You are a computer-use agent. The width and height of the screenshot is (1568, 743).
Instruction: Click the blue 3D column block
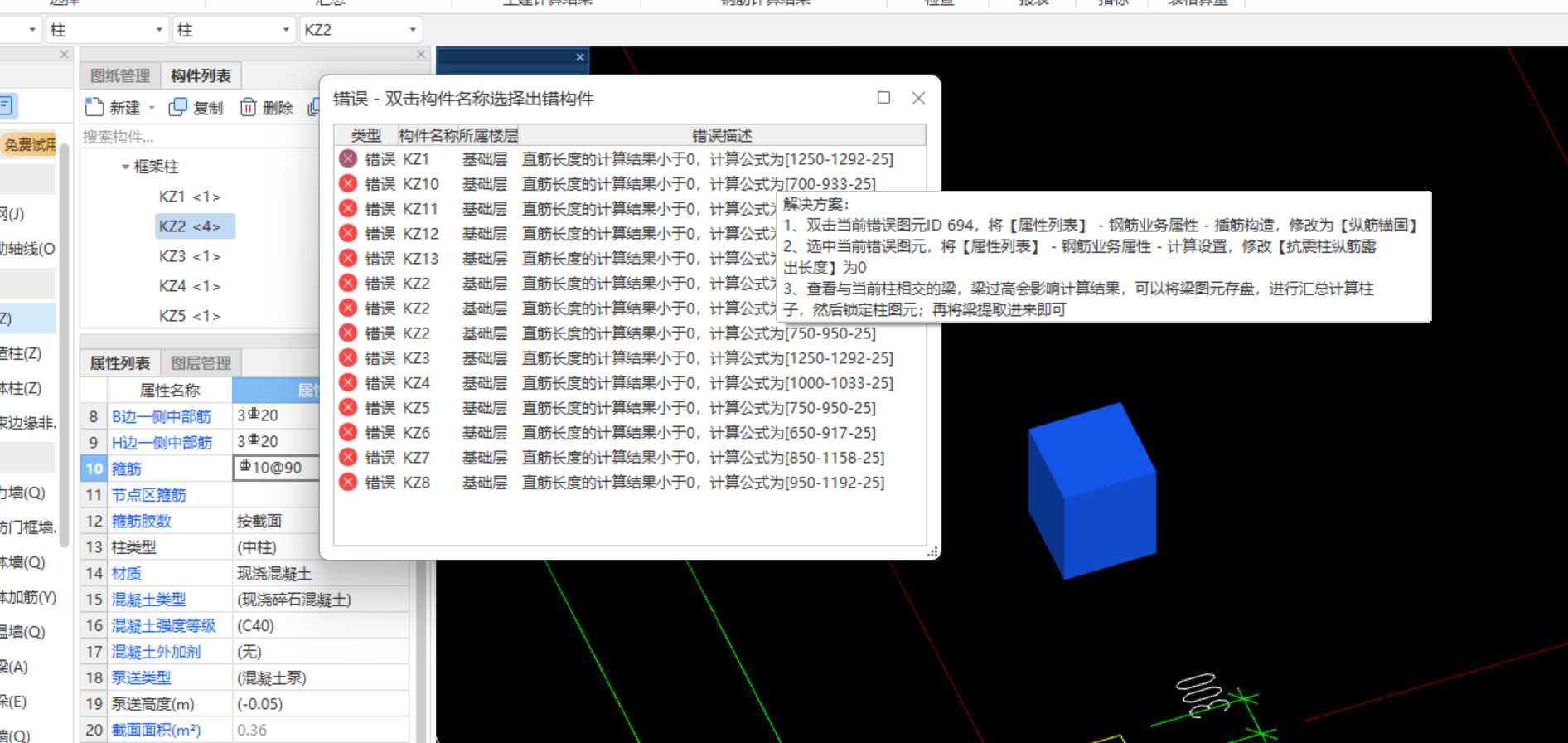tap(1092, 490)
